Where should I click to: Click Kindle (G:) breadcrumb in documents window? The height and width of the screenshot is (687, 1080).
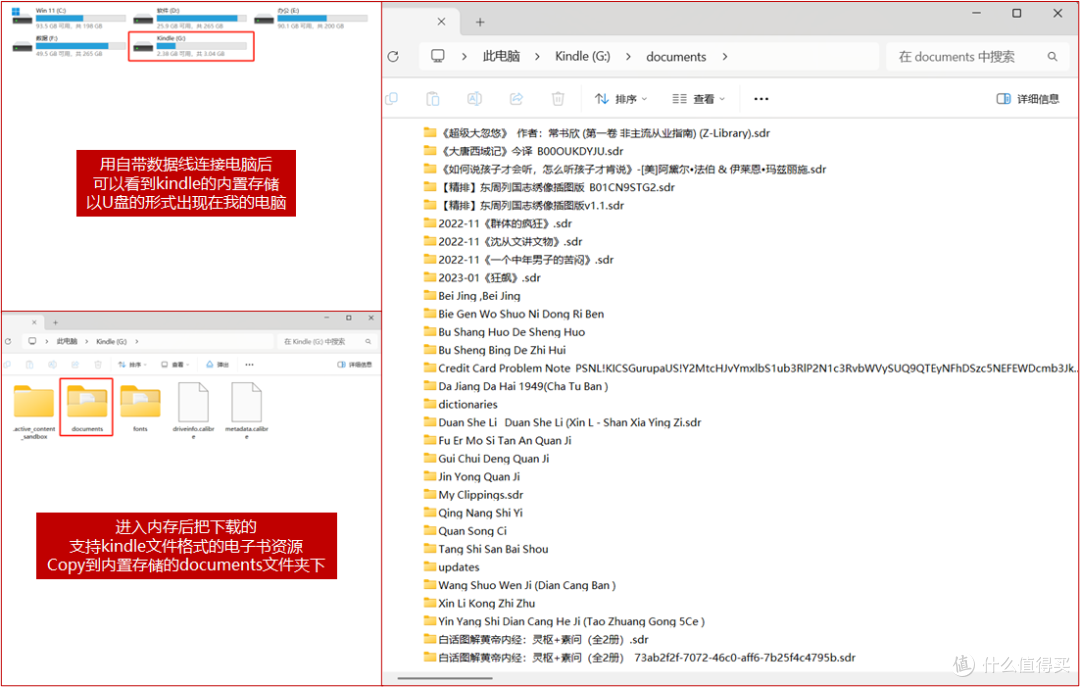pyautogui.click(x=583, y=57)
